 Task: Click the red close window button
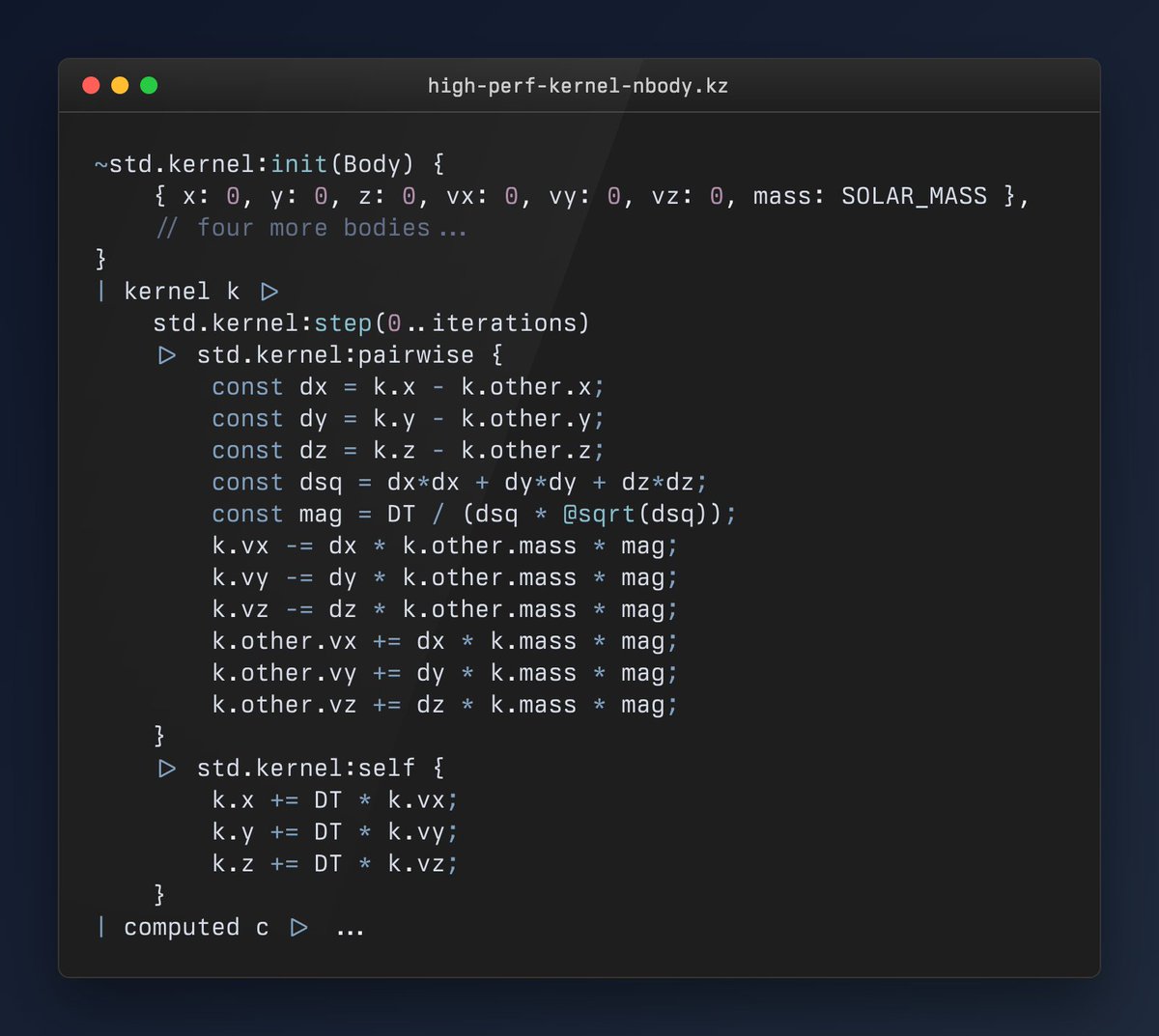[91, 85]
